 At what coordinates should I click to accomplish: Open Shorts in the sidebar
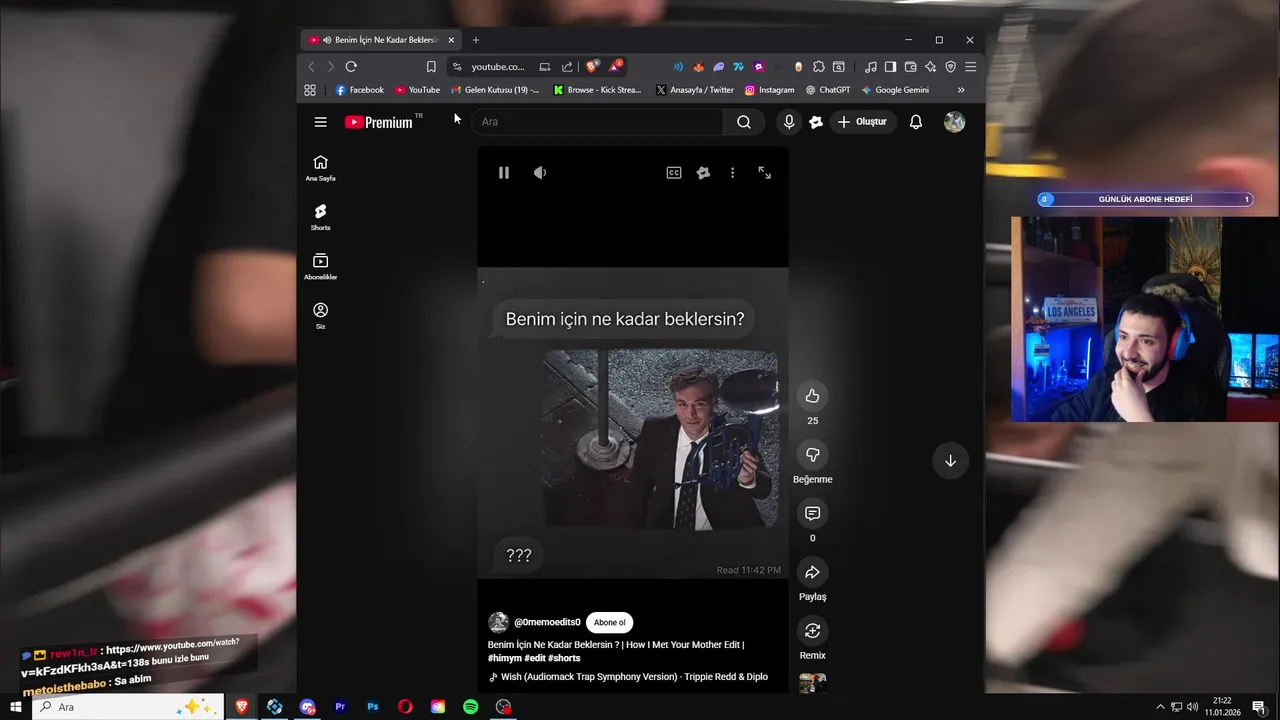pyautogui.click(x=320, y=217)
